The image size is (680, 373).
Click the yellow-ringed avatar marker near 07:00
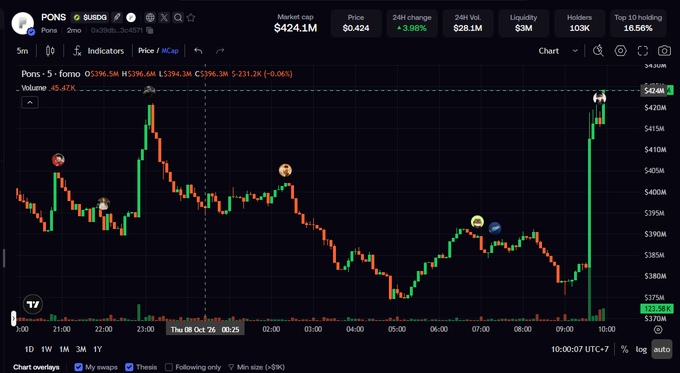pyautogui.click(x=477, y=222)
